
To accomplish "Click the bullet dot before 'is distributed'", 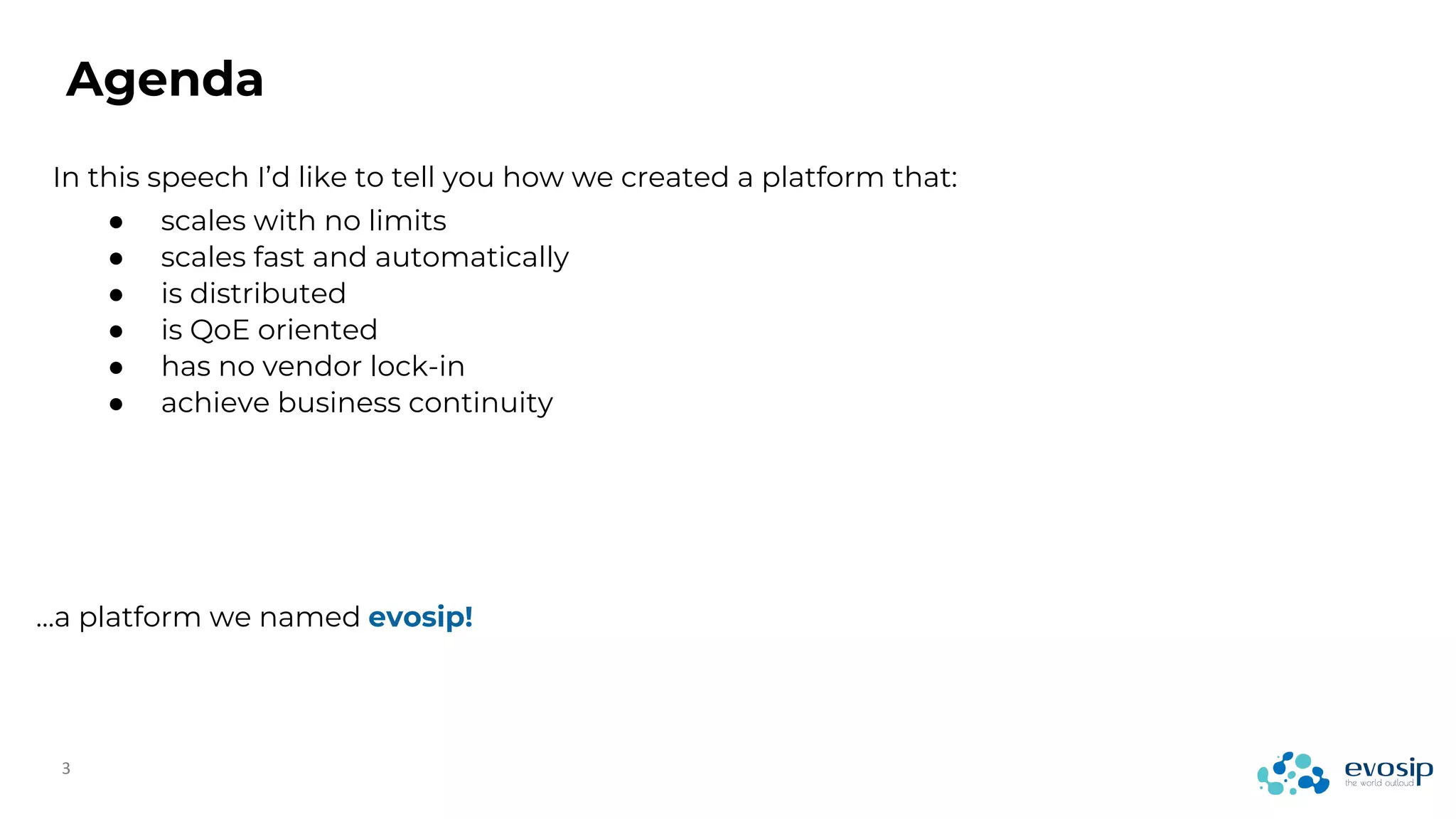I will coord(117,295).
